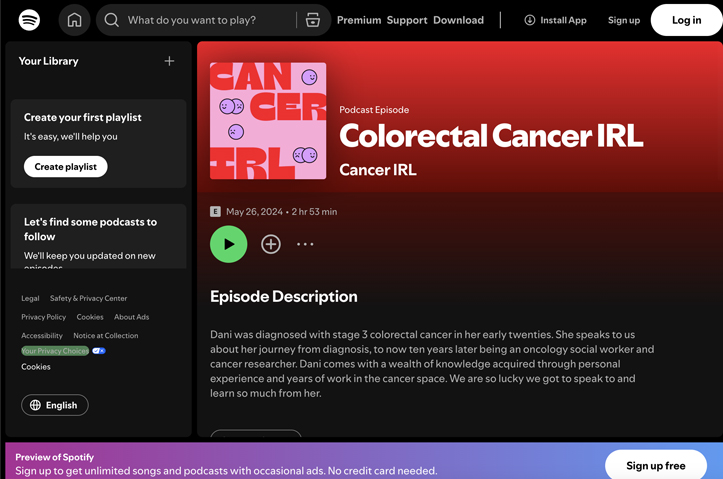This screenshot has width=723, height=479.
Task: Click the 'Podcast Episode' label
Action: coord(374,110)
